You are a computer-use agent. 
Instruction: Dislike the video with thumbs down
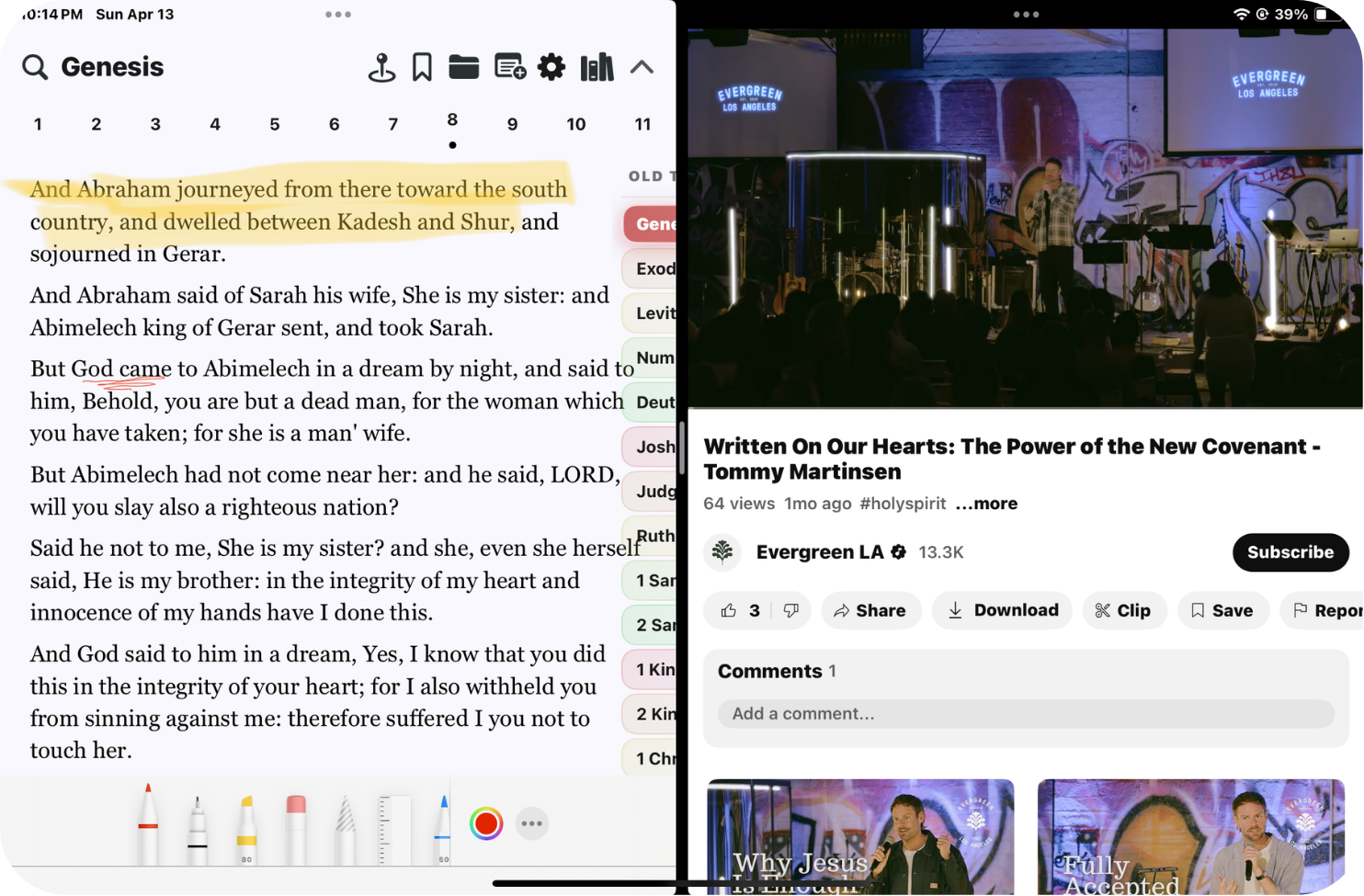[x=790, y=610]
